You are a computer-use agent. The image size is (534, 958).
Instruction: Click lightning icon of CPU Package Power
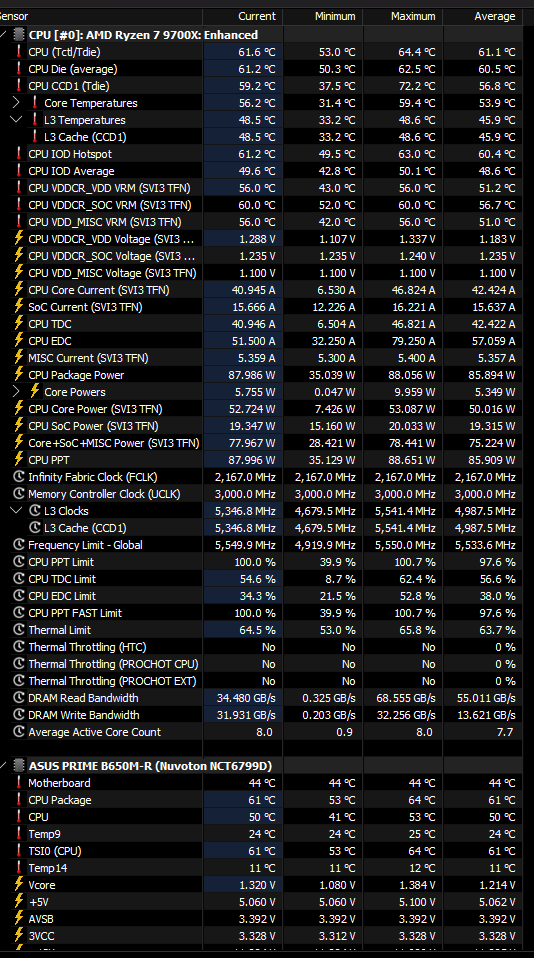[x=19, y=375]
